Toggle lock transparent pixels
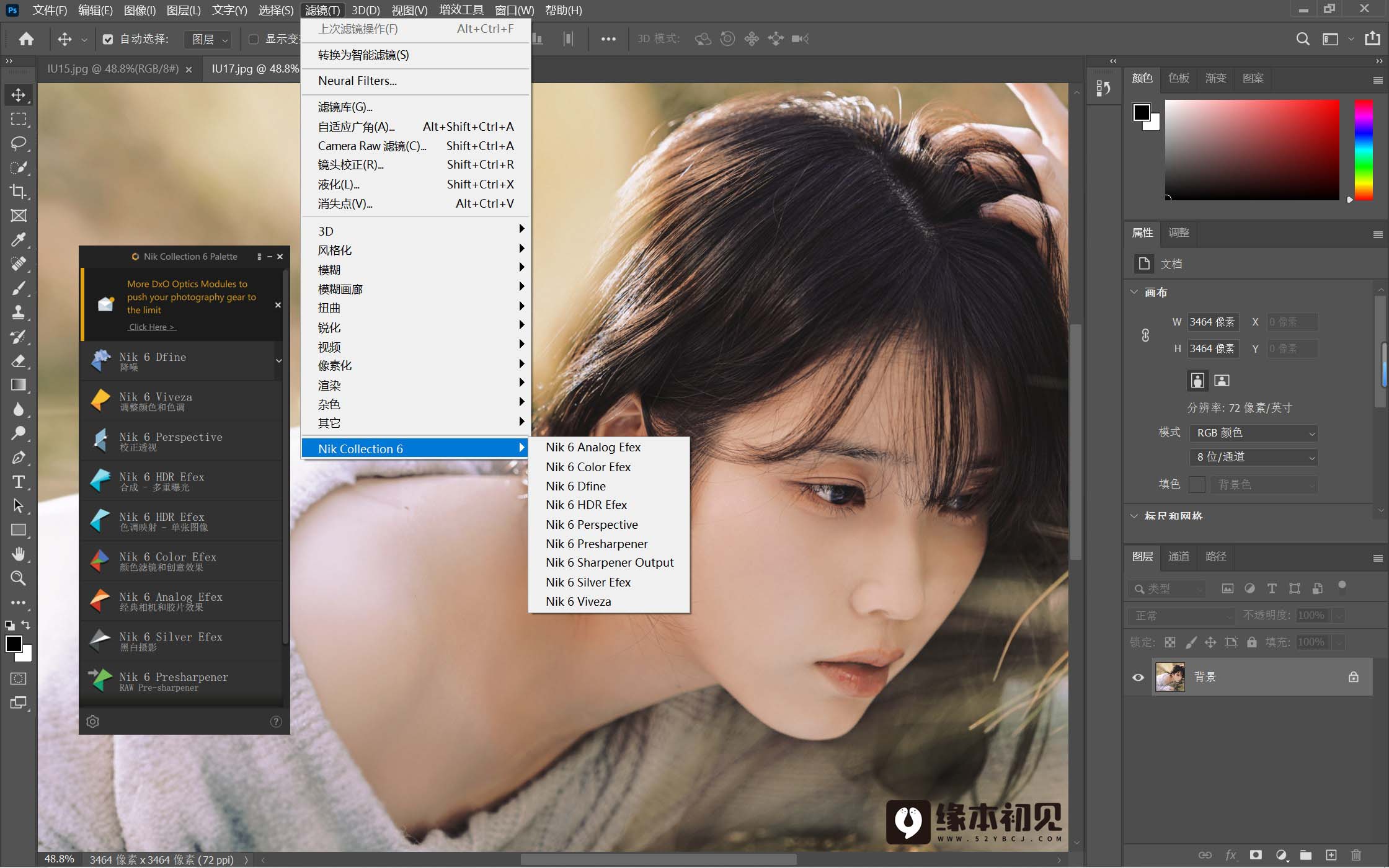This screenshot has height=868, width=1389. [x=1170, y=642]
